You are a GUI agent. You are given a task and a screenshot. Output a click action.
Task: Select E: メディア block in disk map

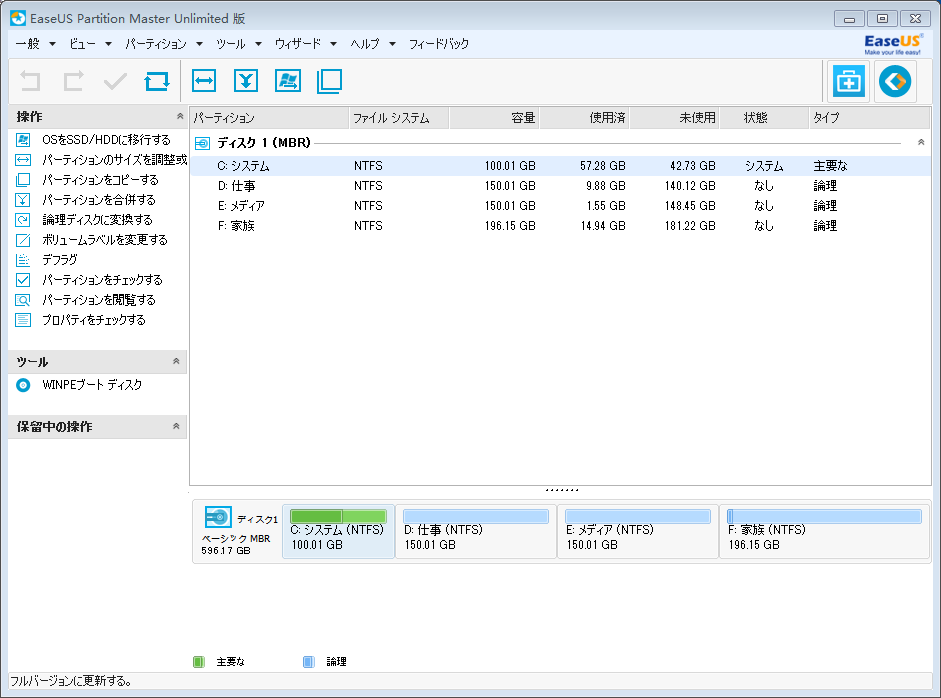tap(638, 531)
